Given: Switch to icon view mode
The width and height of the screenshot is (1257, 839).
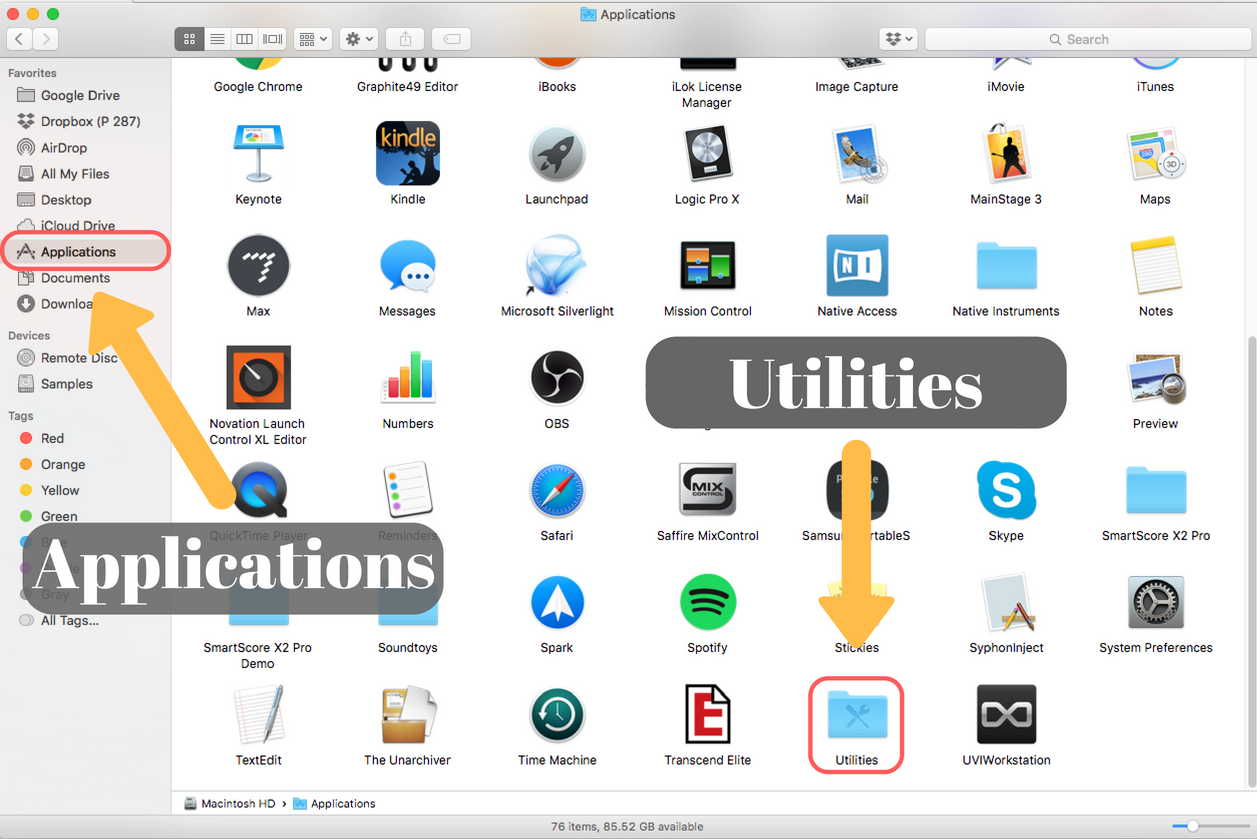Looking at the screenshot, I should pyautogui.click(x=189, y=39).
